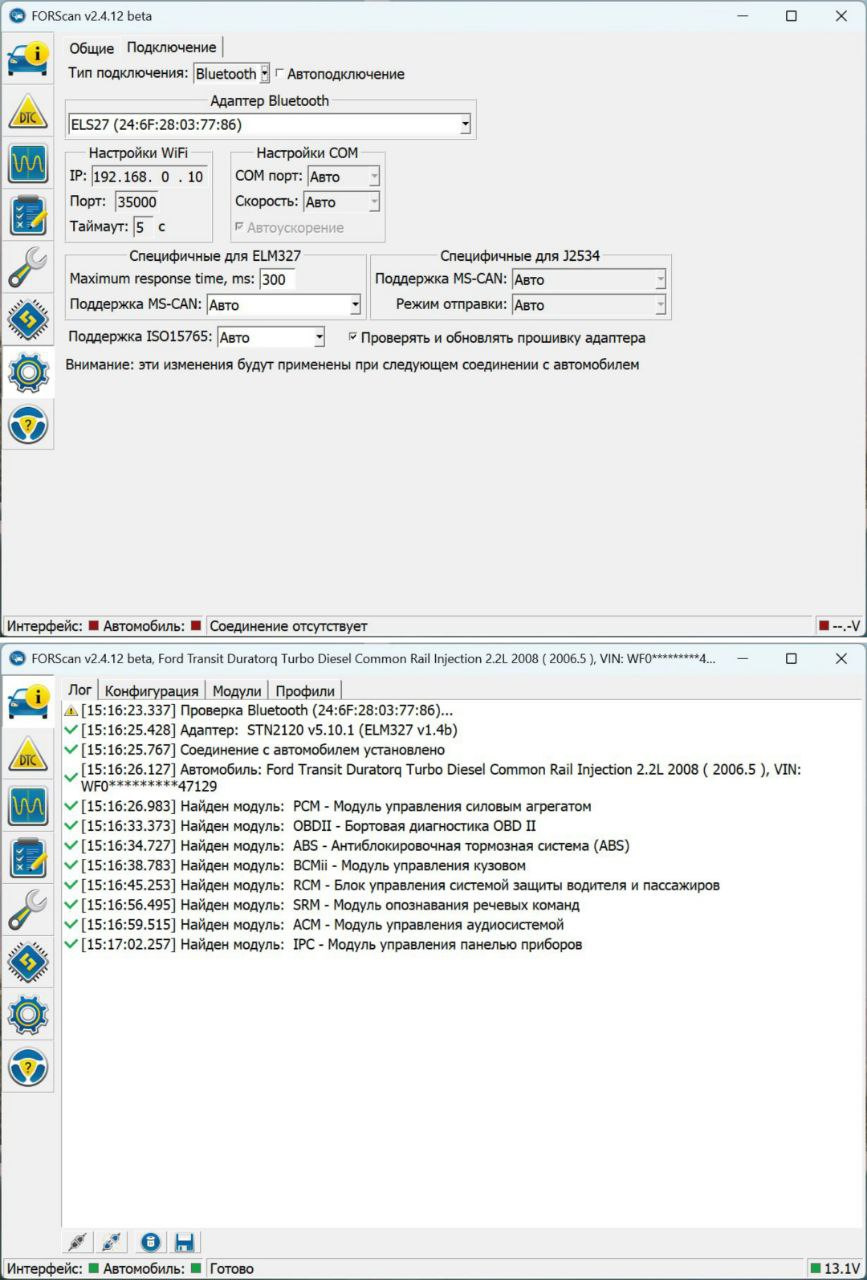Open oscilloscope dashboard icon in top window
Viewport: 867px width, 1280px height.
(28, 163)
